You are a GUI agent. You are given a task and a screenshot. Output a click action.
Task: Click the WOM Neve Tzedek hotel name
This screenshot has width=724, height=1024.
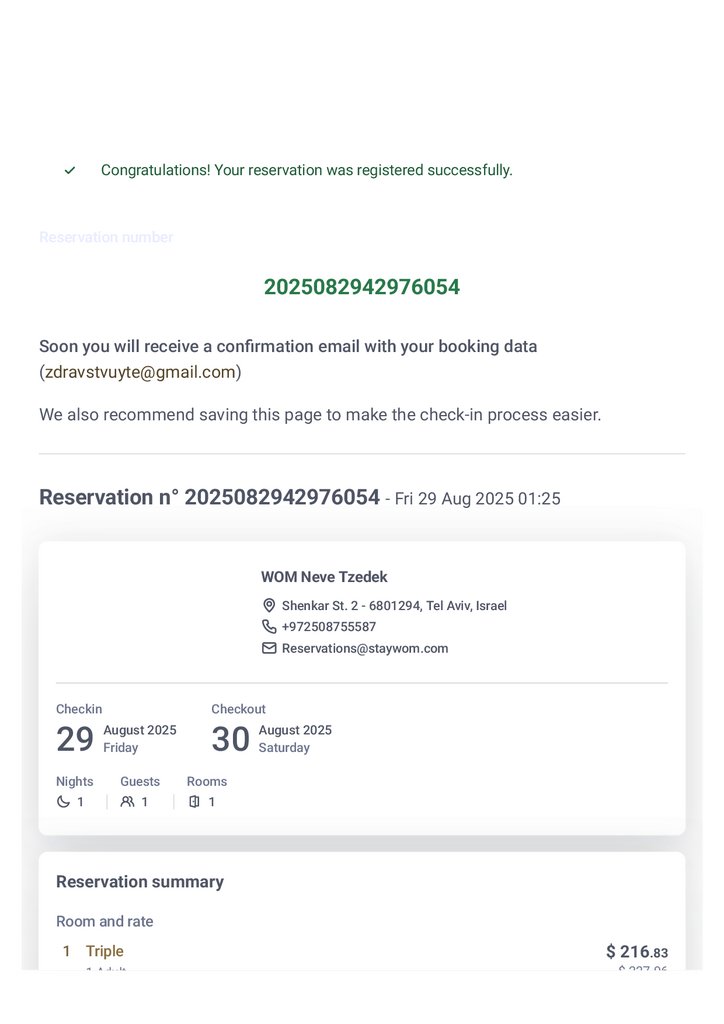point(324,577)
